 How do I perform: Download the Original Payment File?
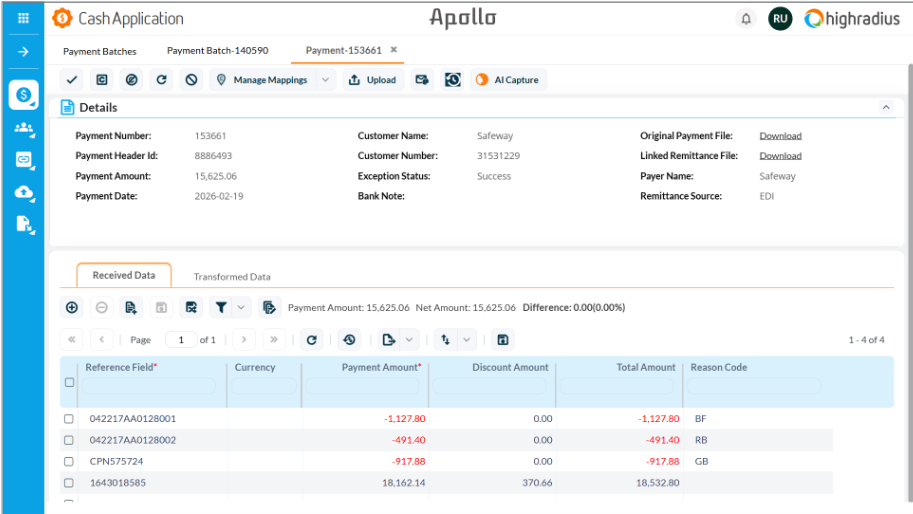coord(780,136)
